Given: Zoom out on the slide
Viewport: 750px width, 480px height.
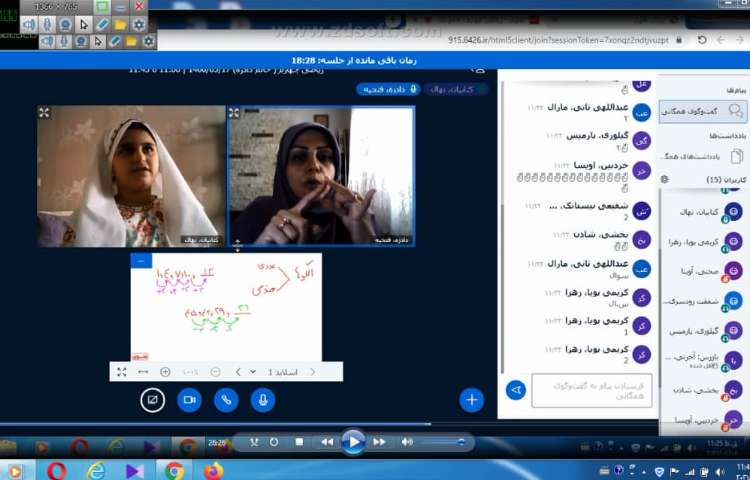Looking at the screenshot, I should click(x=216, y=372).
